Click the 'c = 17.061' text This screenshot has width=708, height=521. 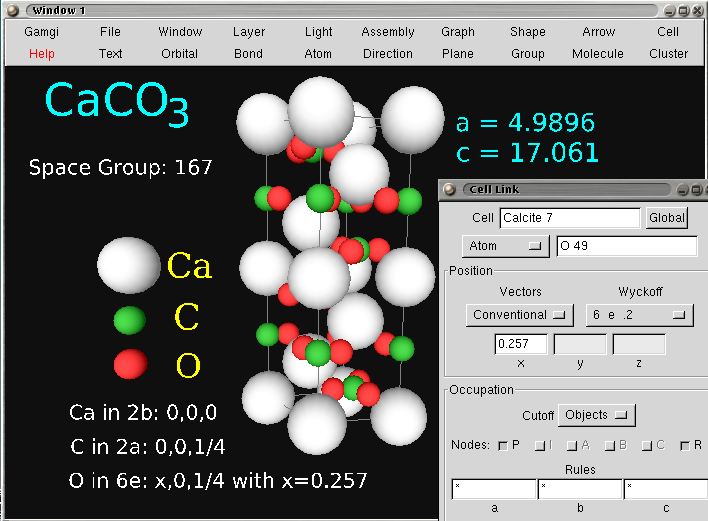(x=527, y=153)
